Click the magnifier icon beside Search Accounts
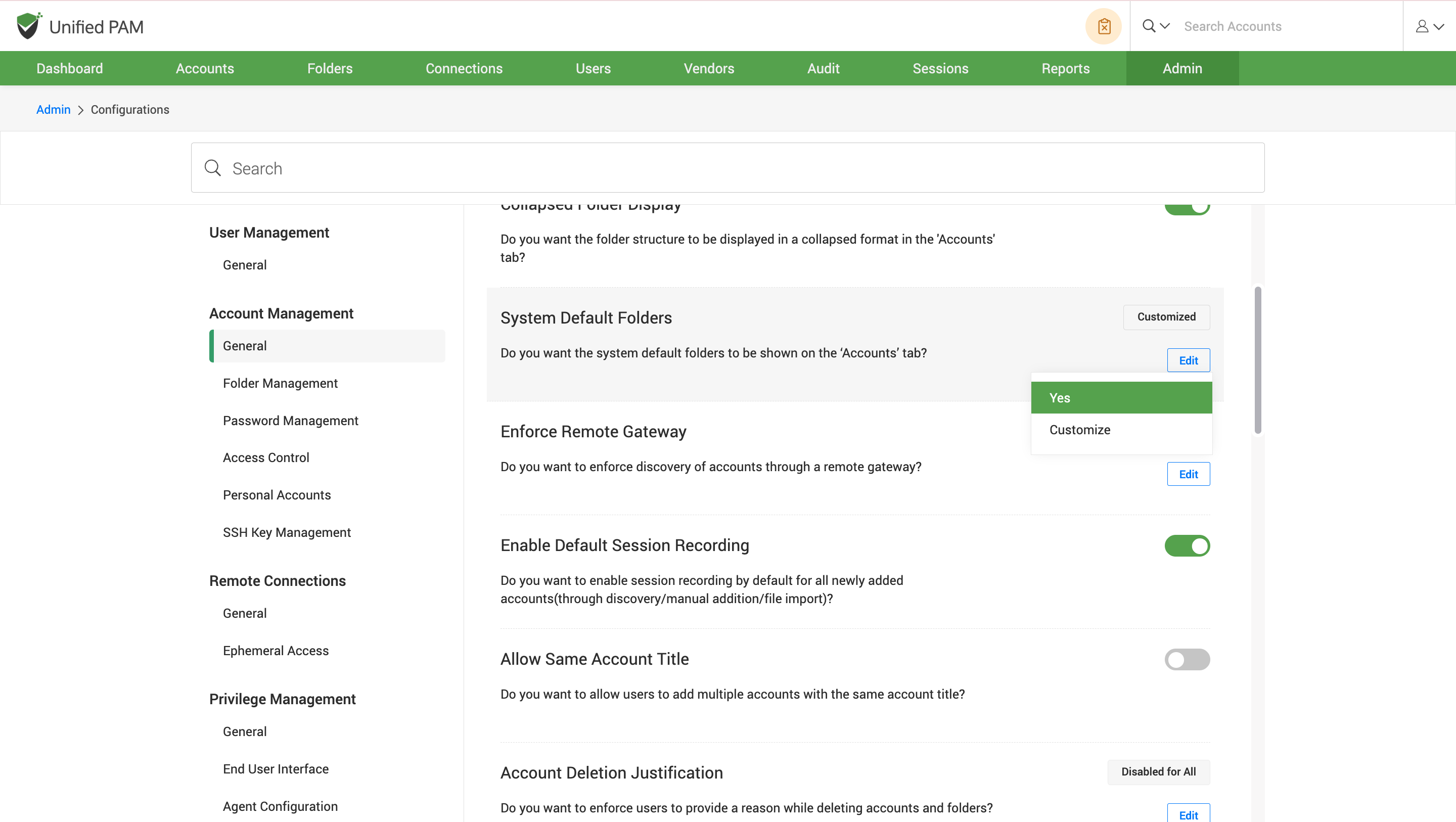Viewport: 1456px width, 822px height. 1149,26
